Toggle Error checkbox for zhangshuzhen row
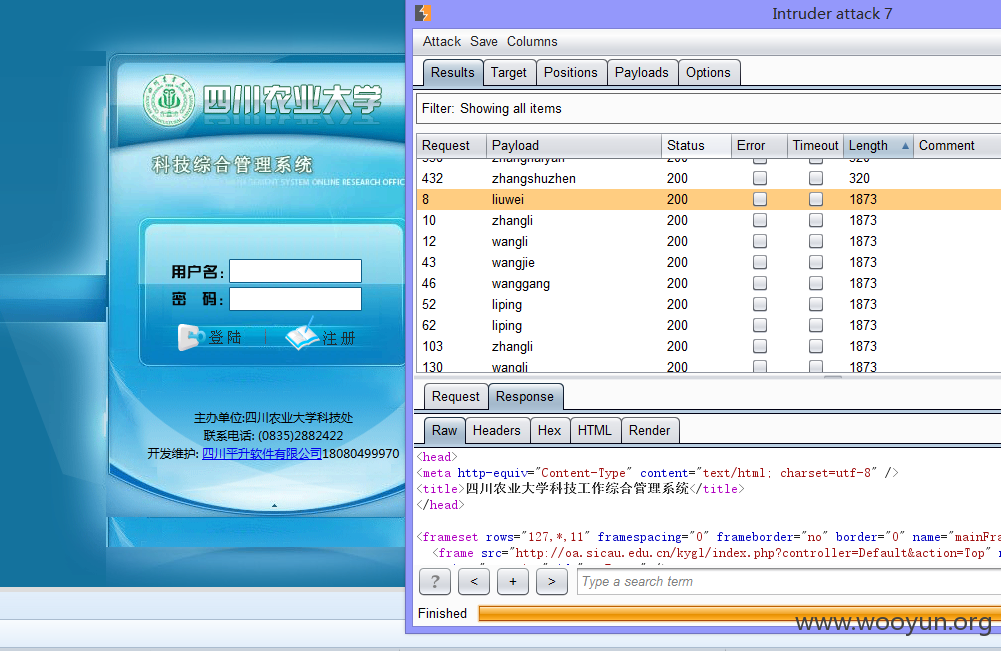 tap(760, 178)
